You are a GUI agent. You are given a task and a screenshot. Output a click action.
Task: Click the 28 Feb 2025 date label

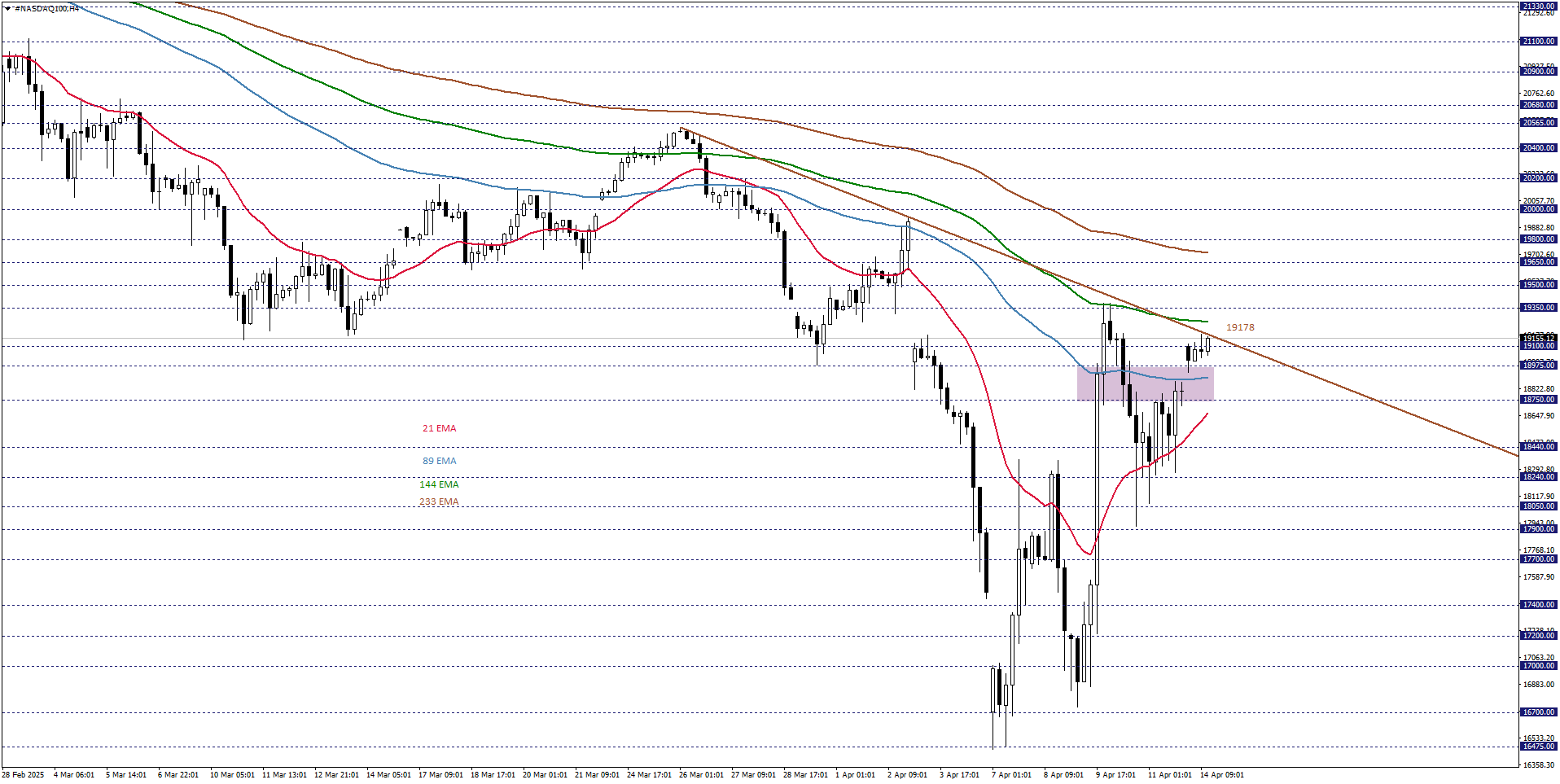pyautogui.click(x=23, y=775)
